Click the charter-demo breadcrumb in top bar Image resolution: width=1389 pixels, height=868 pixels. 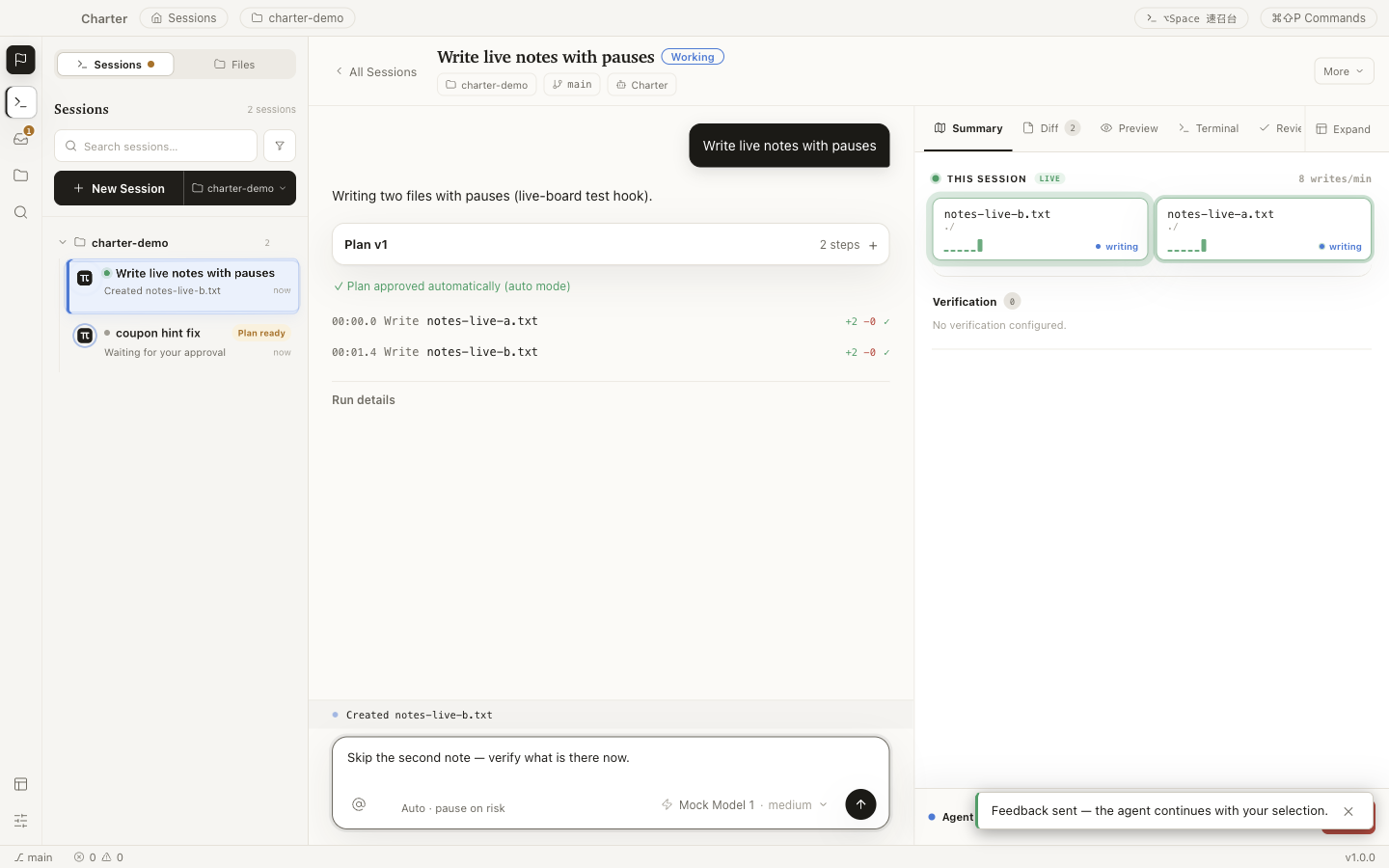pos(297,18)
